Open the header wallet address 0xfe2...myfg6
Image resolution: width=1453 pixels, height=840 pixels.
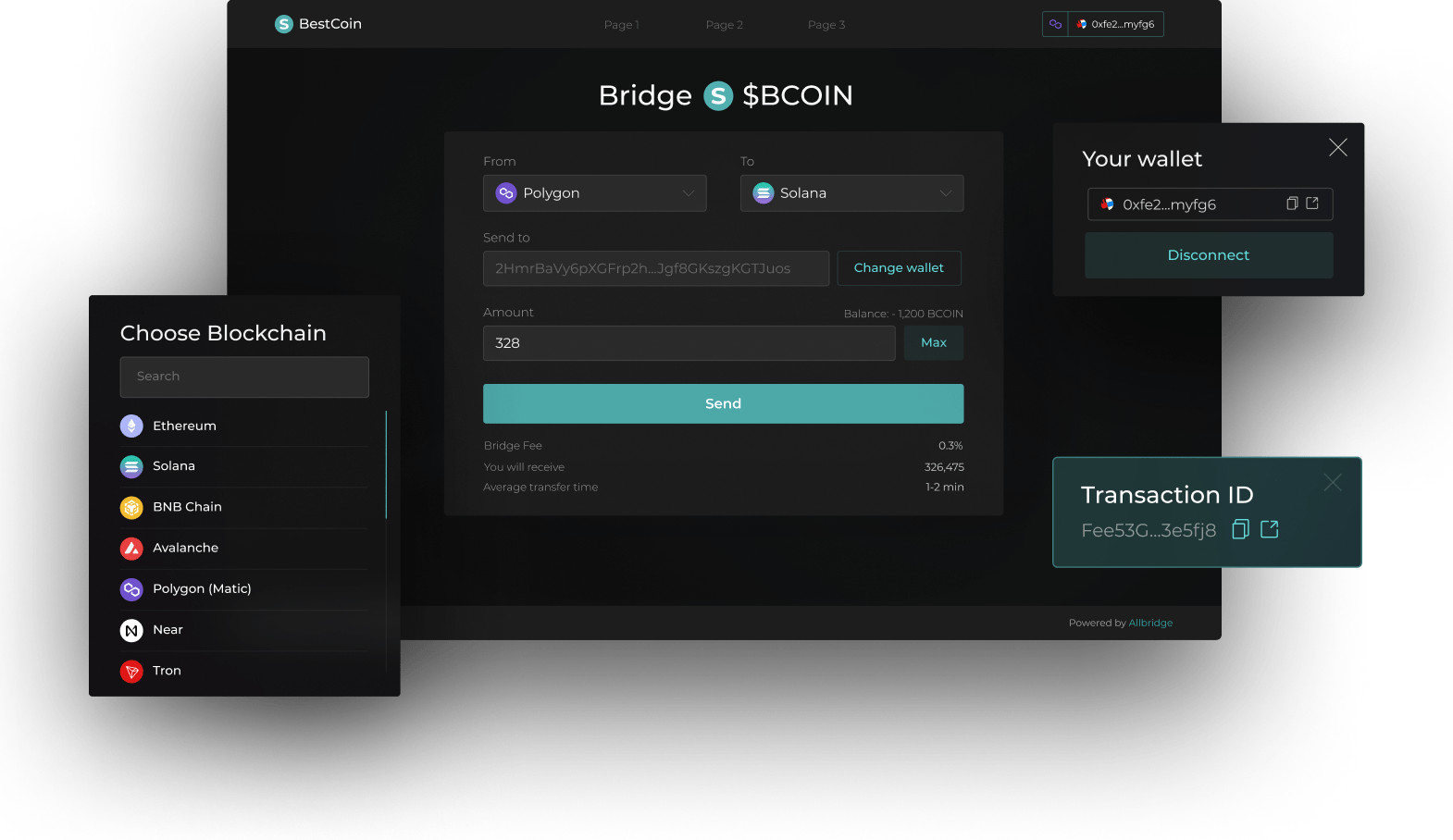click(1116, 24)
